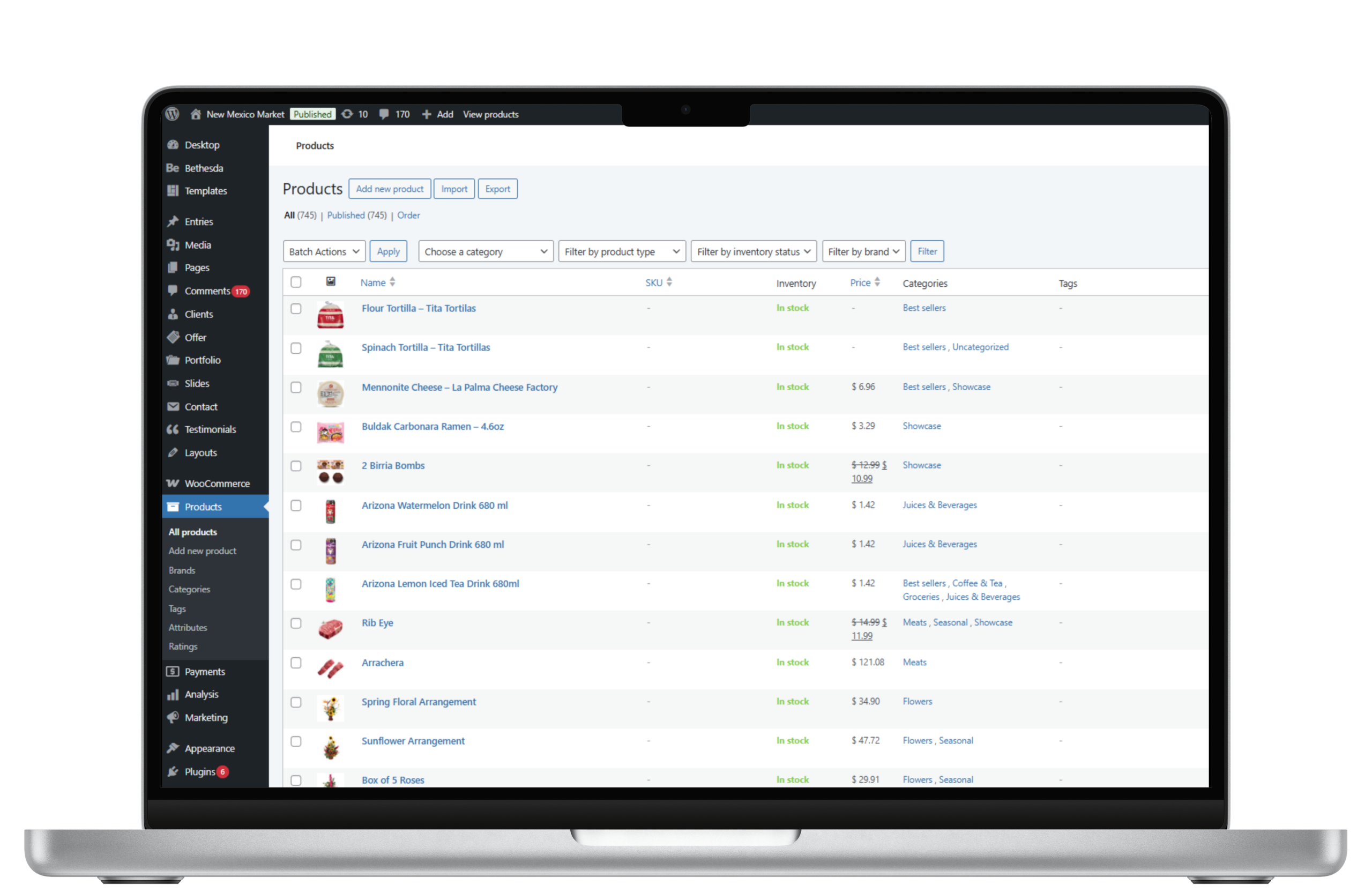The image size is (1372, 892).
Task: Open the Categories submenu item
Action: click(x=189, y=589)
